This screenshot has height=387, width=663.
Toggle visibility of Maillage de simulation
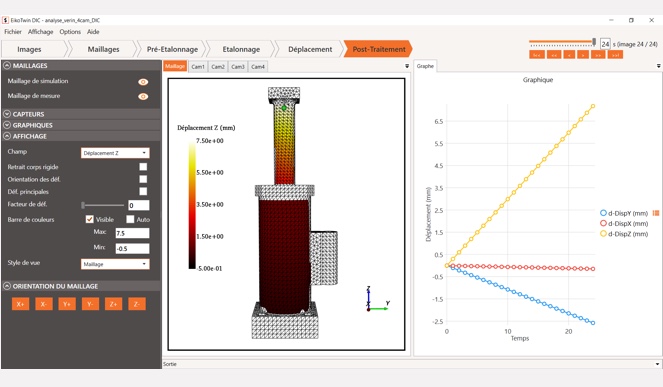tap(143, 82)
